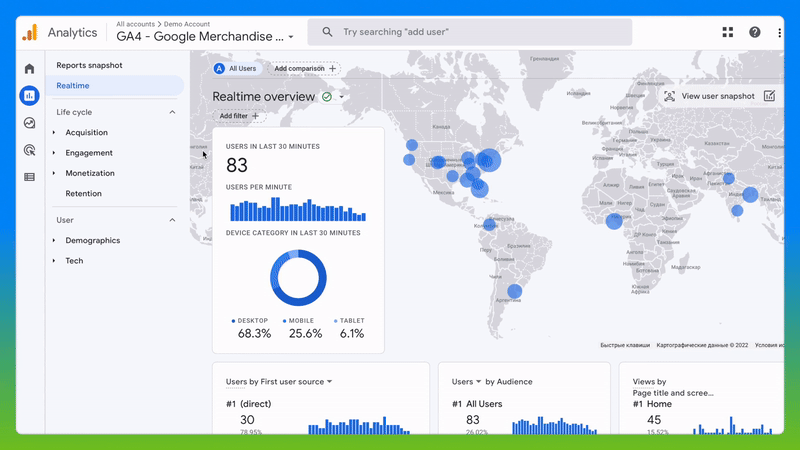Click the Add filter button
Viewport: 800px width, 450px height.
pyautogui.click(x=239, y=116)
